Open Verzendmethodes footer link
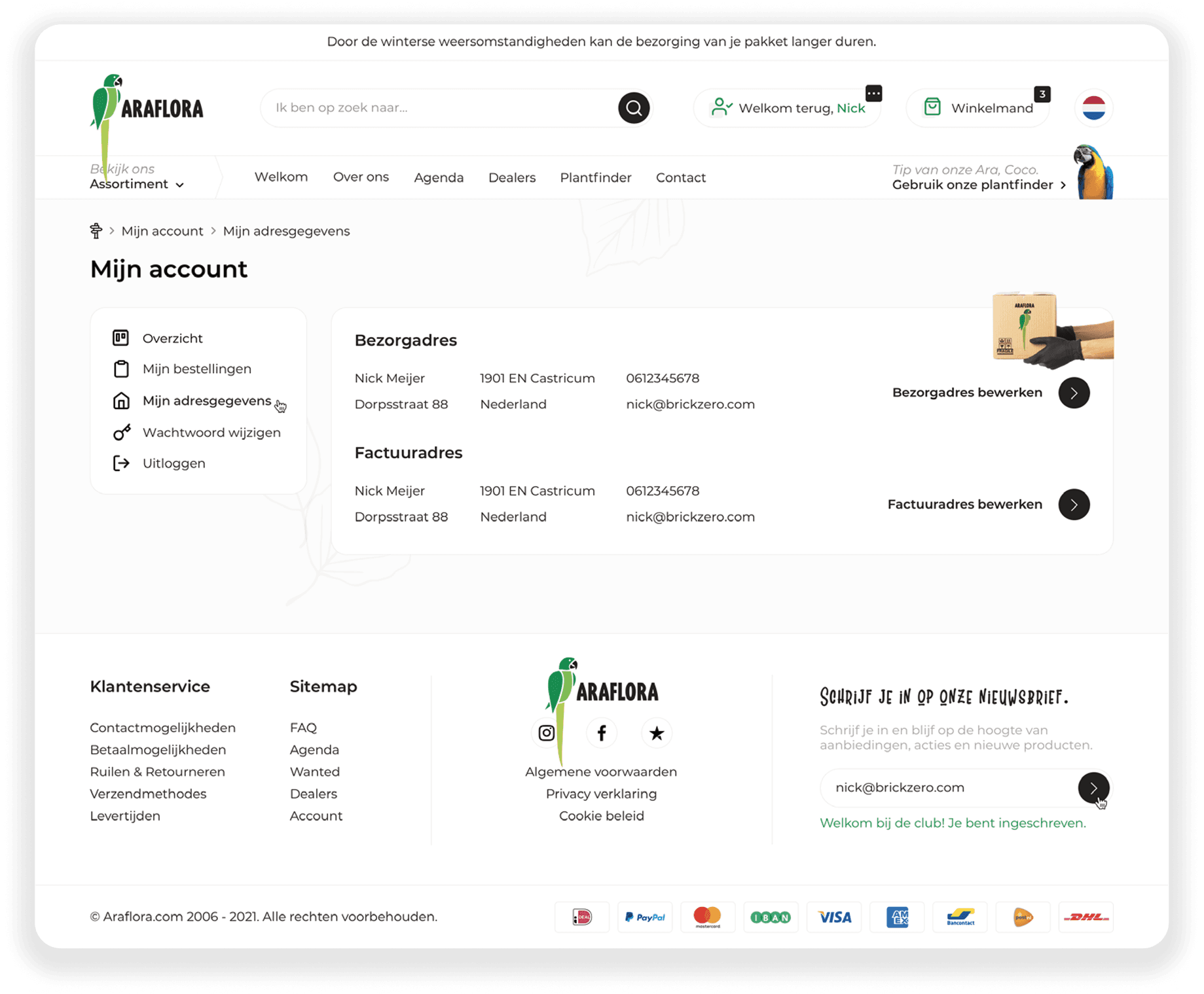This screenshot has width=1204, height=994. click(x=148, y=794)
